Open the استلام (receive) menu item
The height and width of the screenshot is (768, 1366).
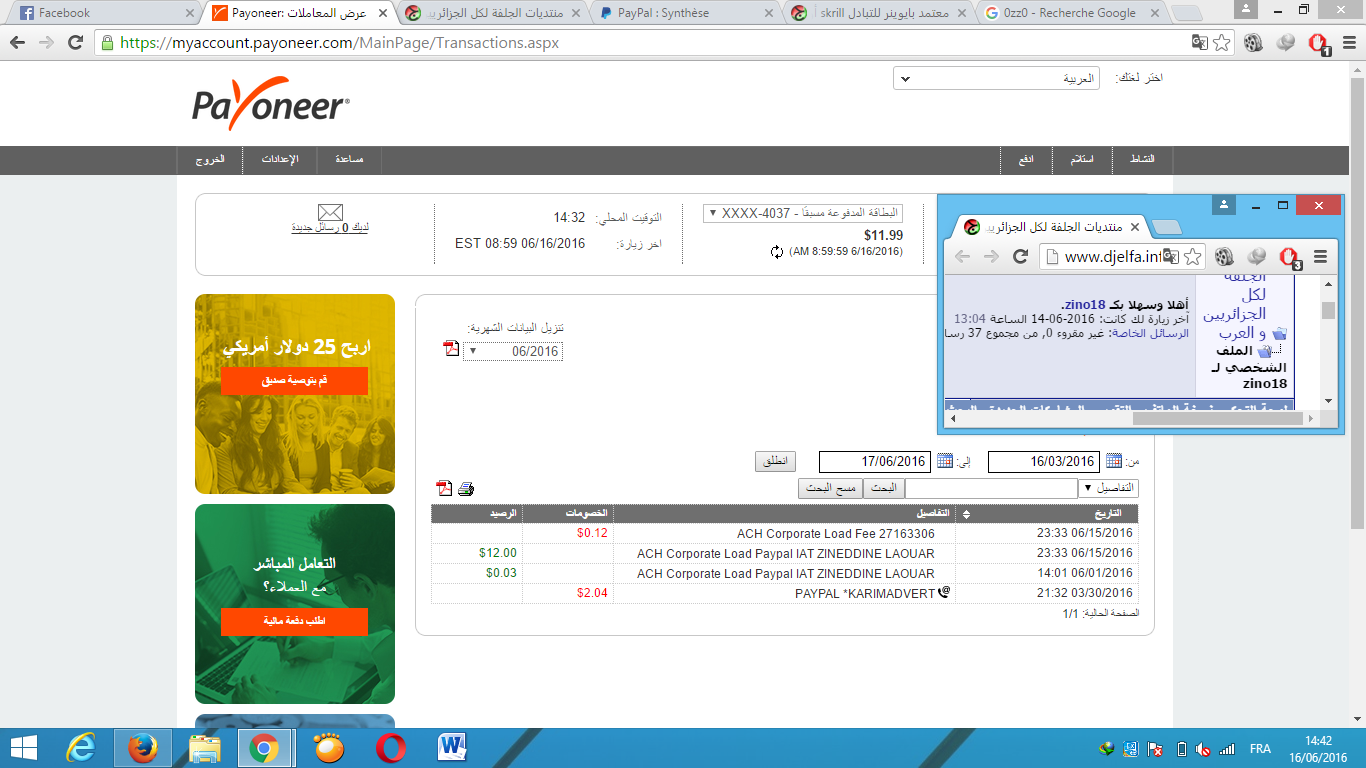1082,160
